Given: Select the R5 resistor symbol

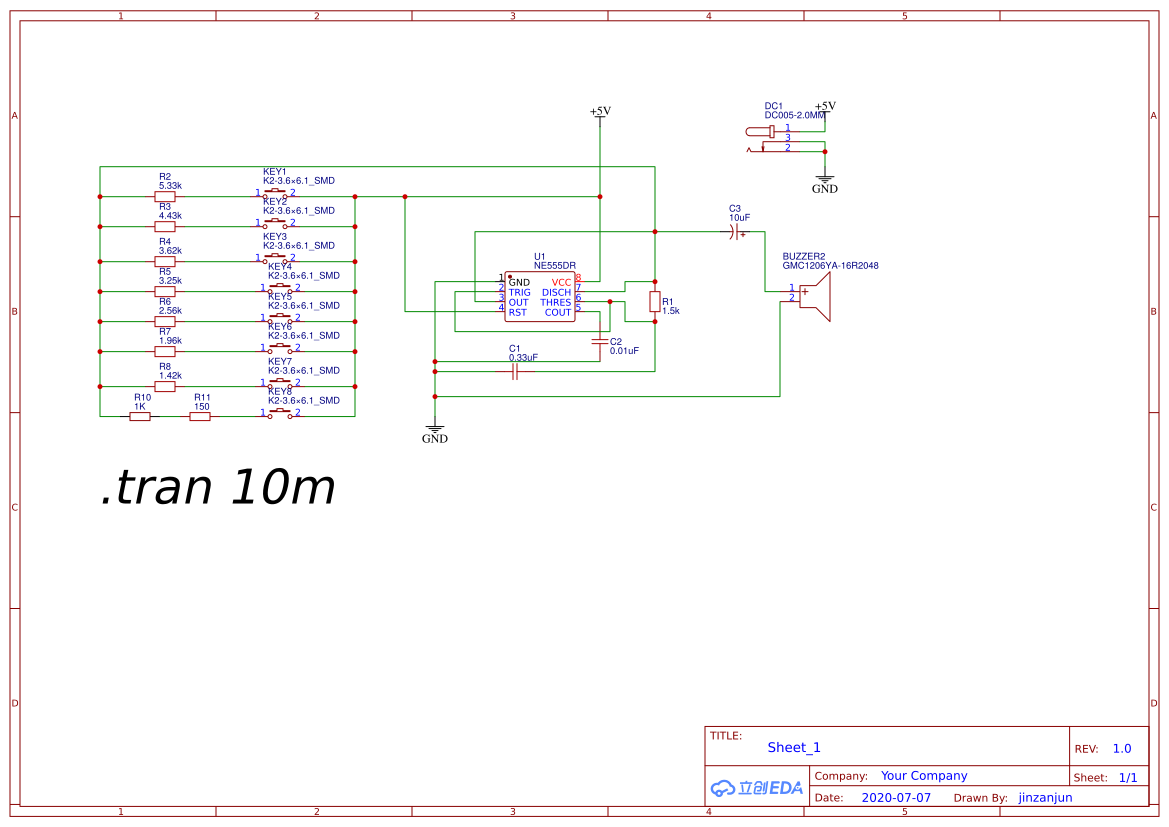Looking at the screenshot, I should coord(165,292).
